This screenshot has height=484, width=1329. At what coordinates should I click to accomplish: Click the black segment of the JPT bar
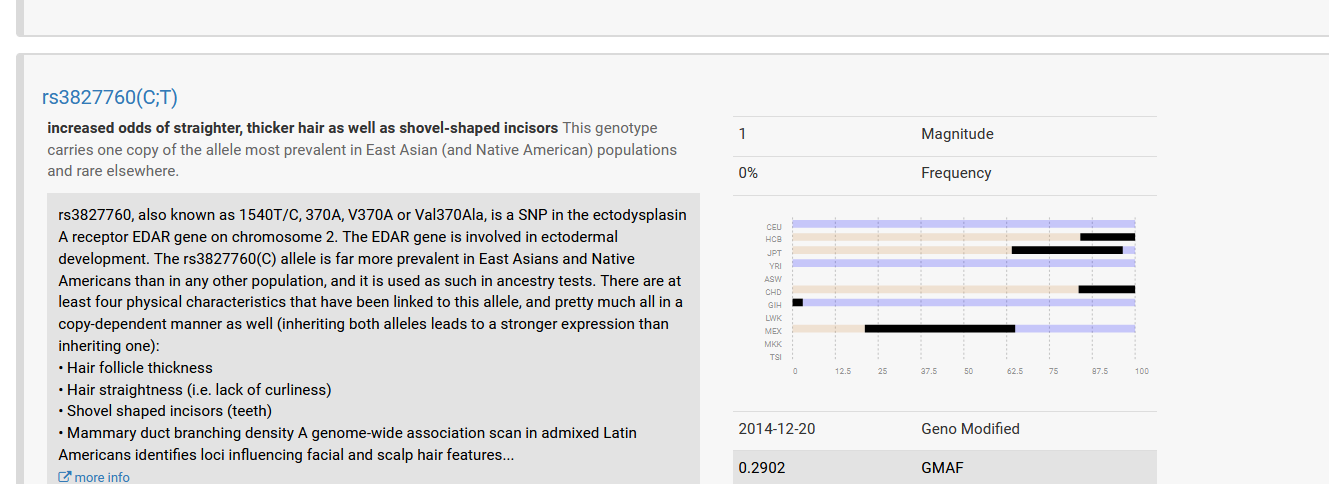pyautogui.click(x=1067, y=250)
